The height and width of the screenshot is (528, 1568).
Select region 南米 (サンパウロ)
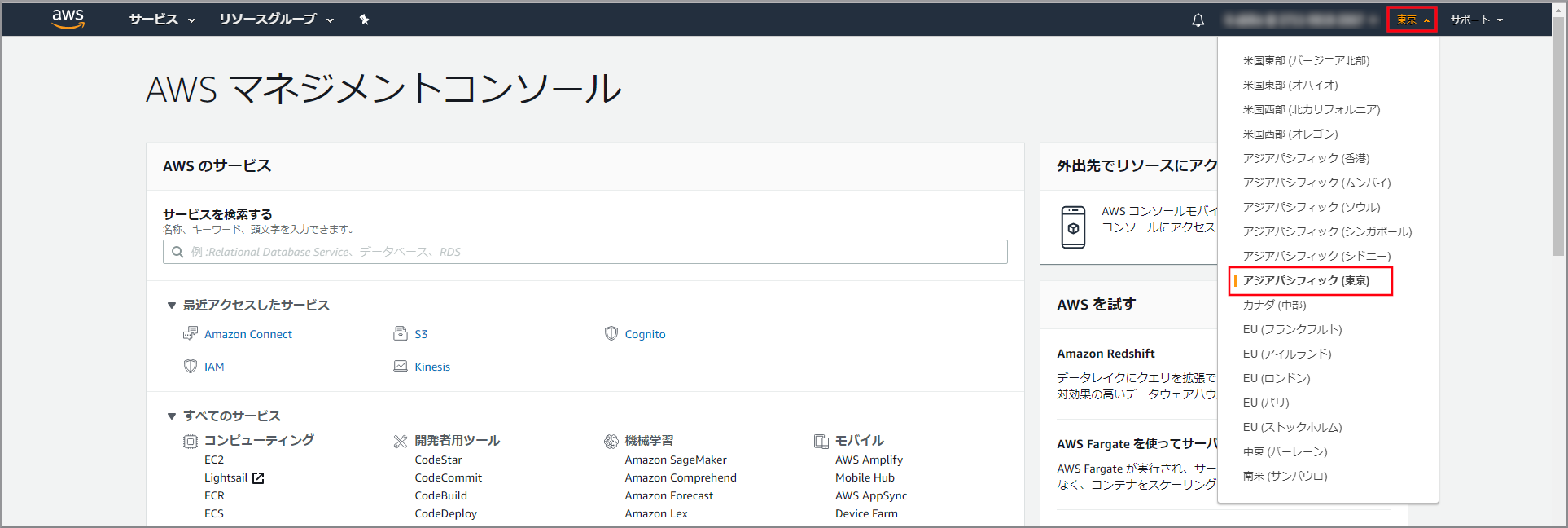point(1285,476)
